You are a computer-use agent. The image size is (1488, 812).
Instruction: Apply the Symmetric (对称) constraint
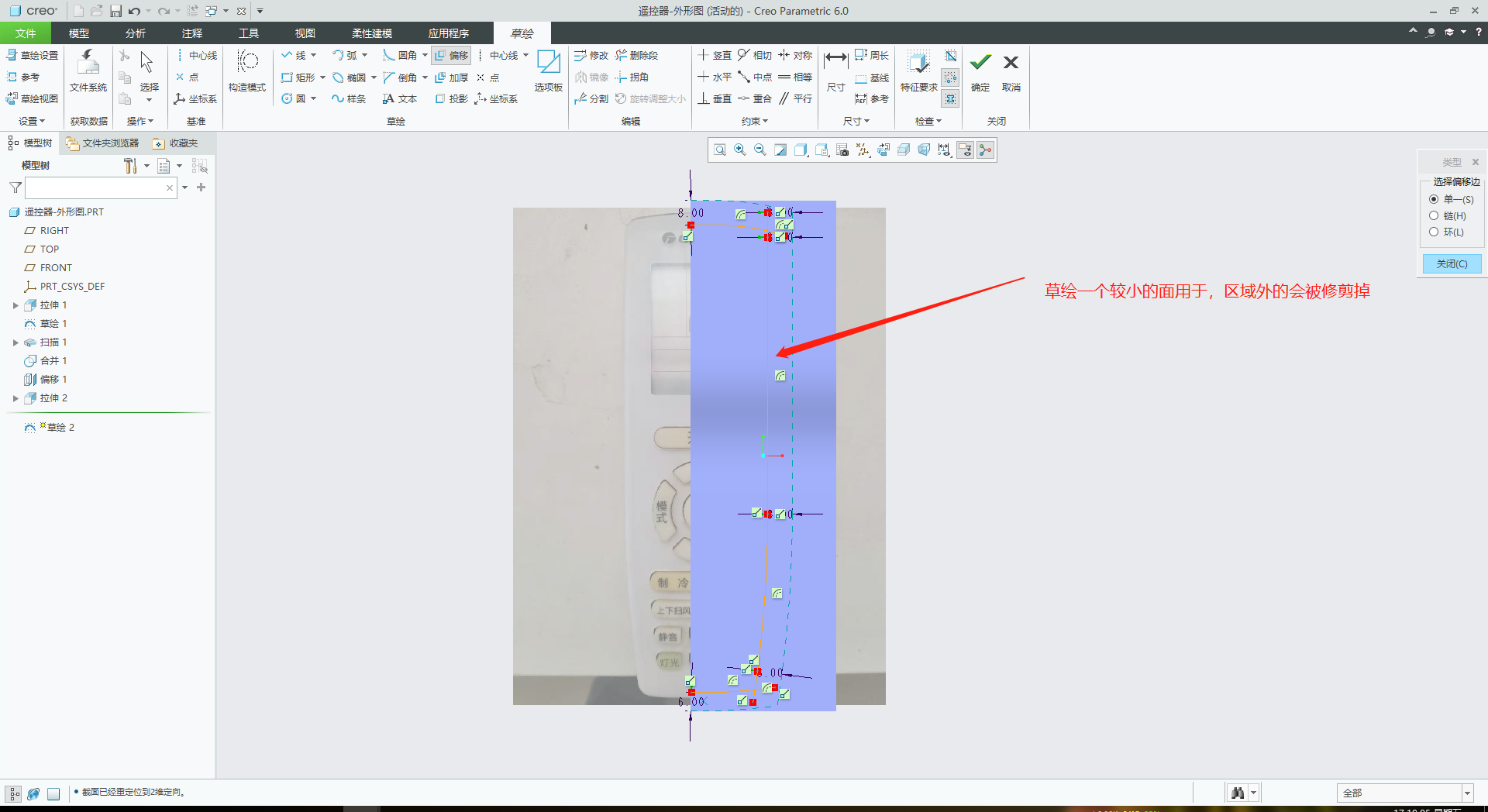pos(795,56)
